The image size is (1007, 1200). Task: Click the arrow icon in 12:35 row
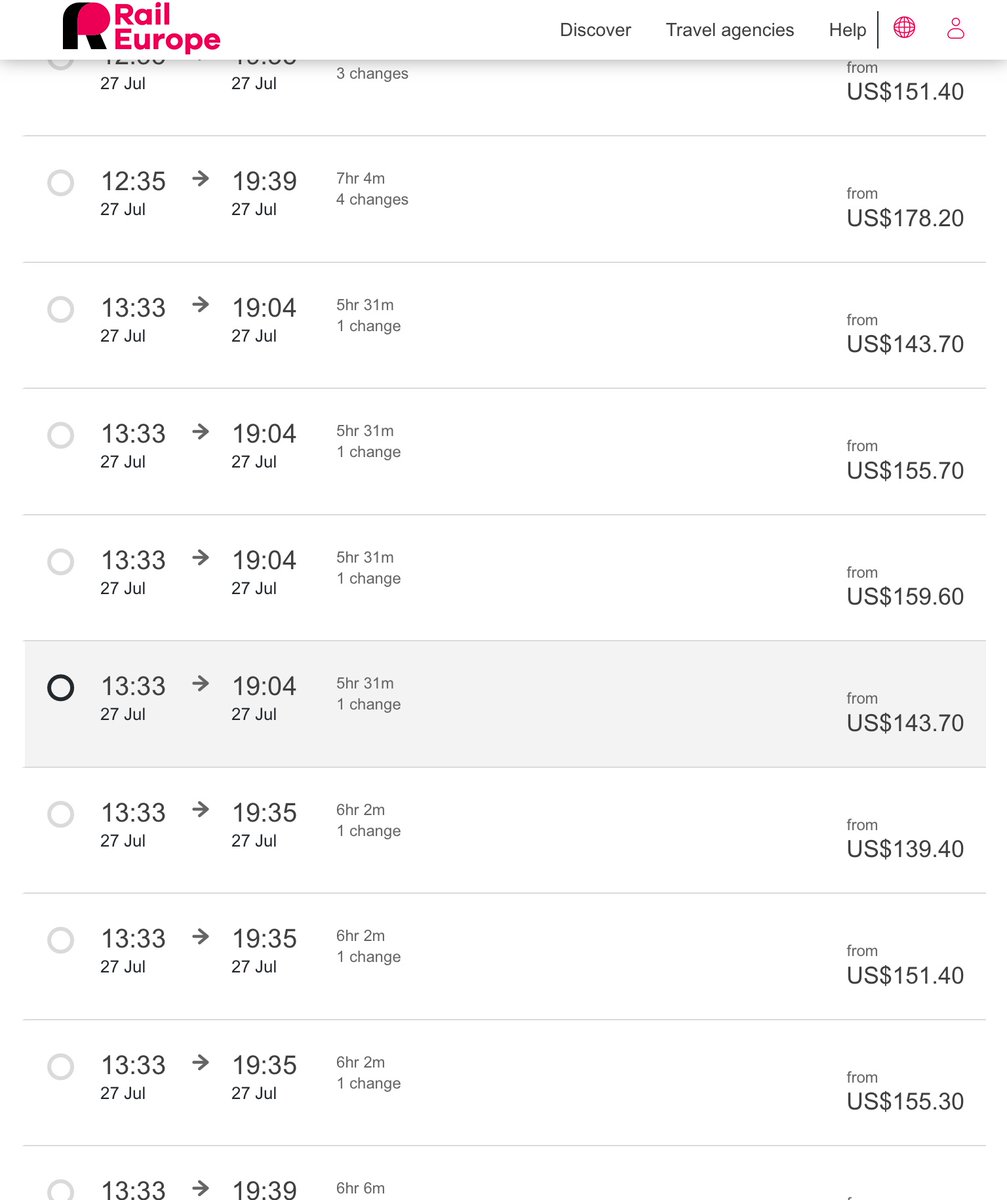tap(201, 178)
